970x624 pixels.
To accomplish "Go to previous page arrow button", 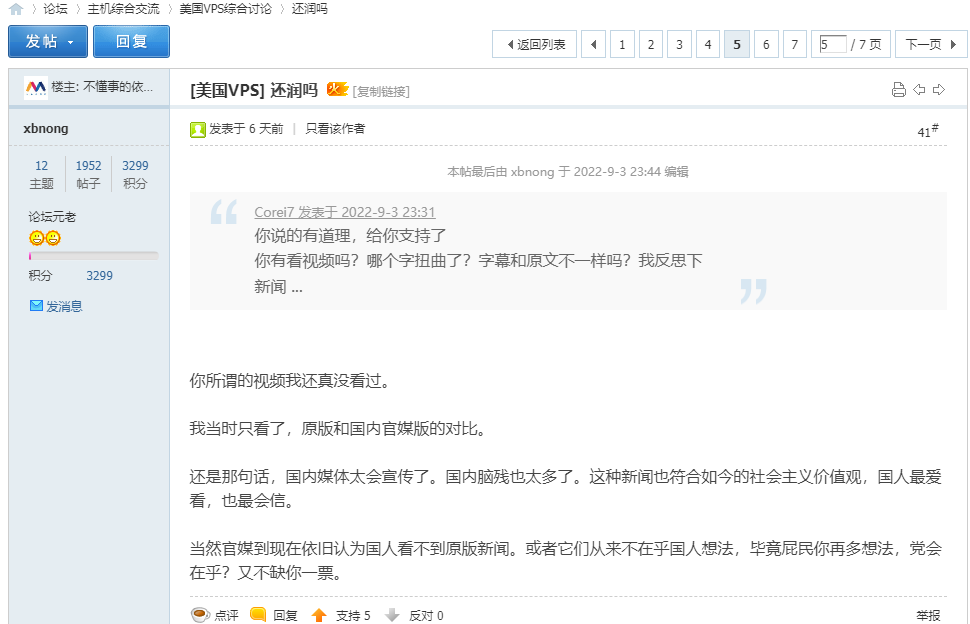I will [593, 44].
